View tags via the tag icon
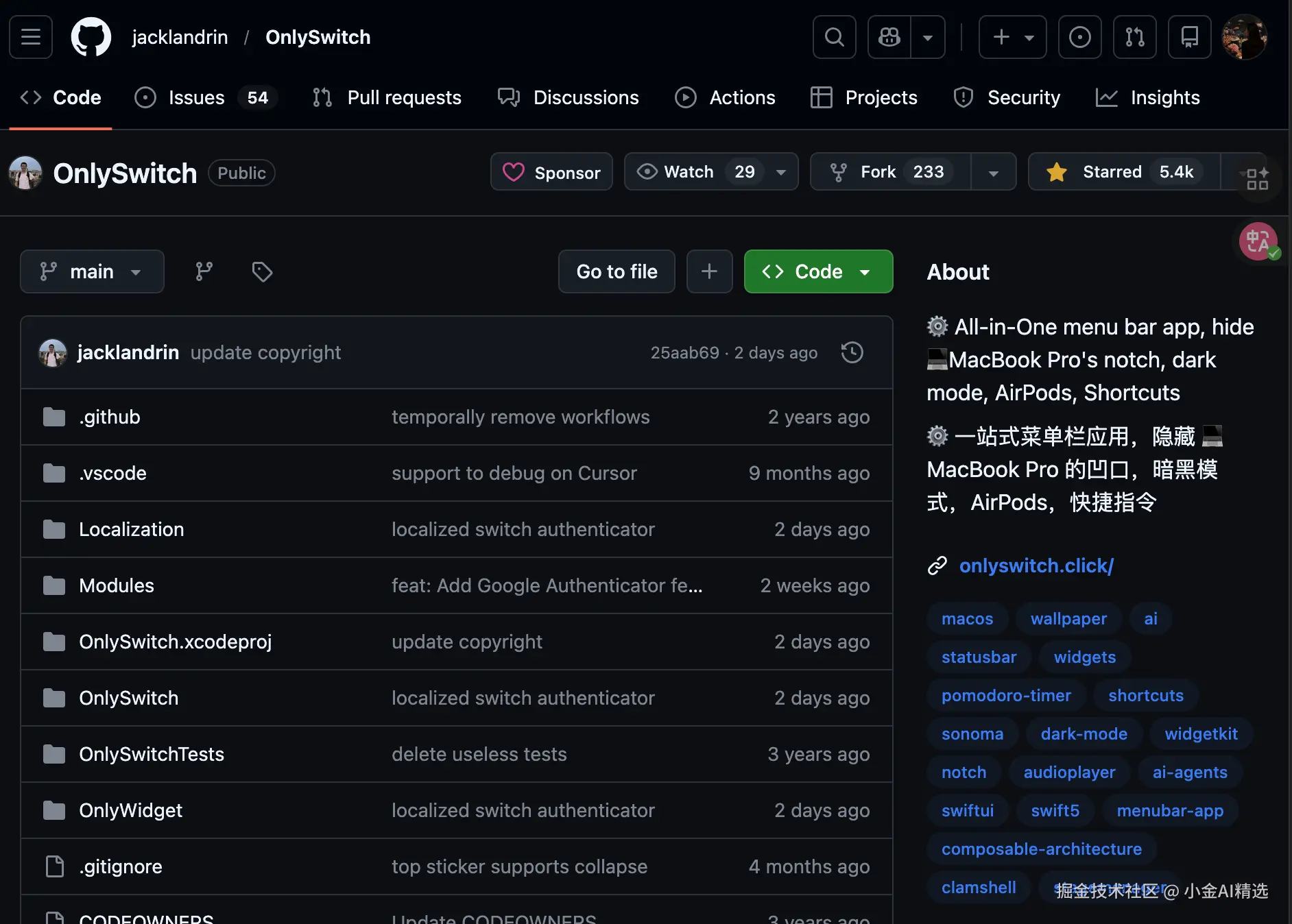Screen dimensions: 1292x924 (262, 271)
